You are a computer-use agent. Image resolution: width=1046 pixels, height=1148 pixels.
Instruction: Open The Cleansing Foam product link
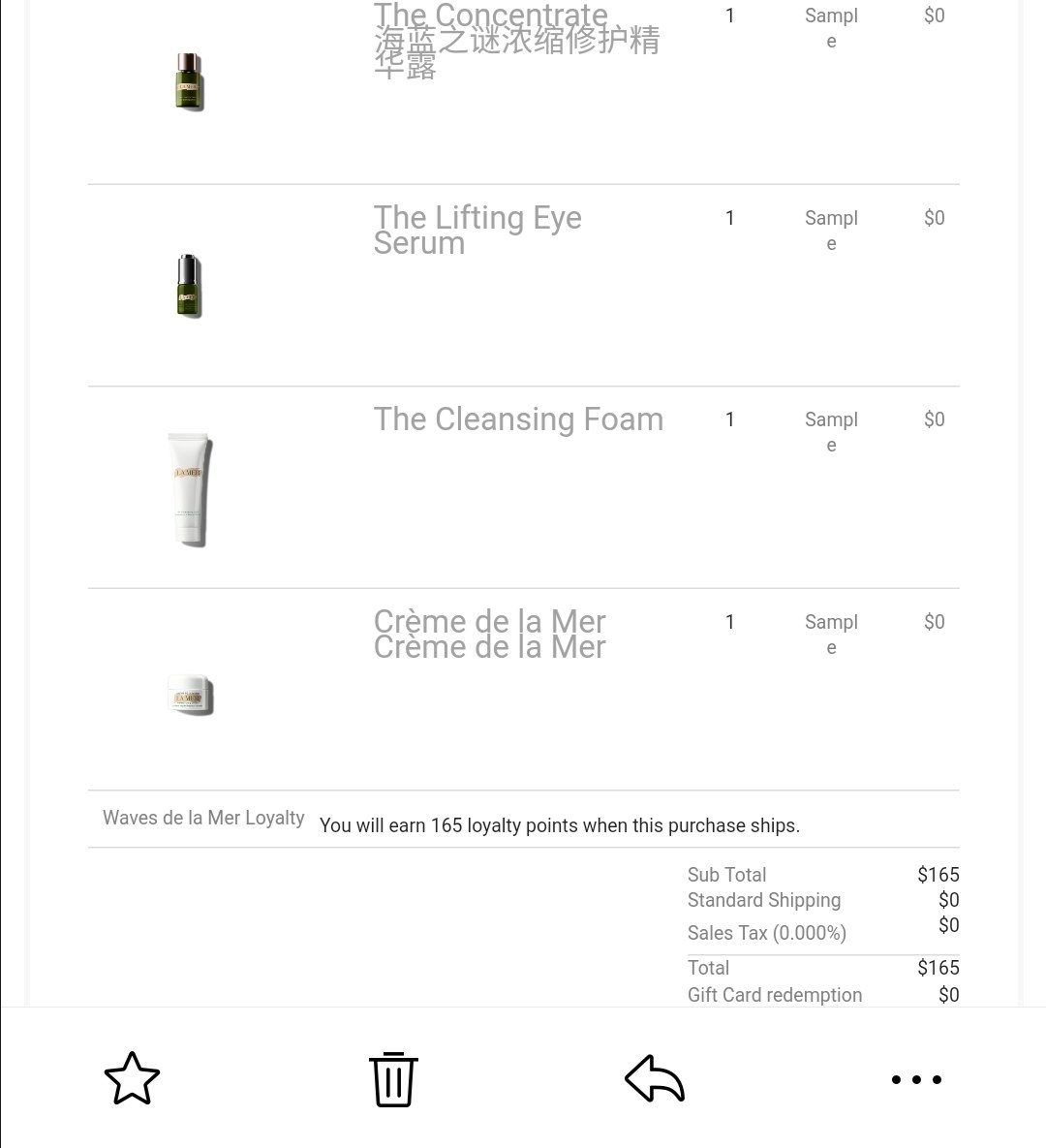point(518,419)
